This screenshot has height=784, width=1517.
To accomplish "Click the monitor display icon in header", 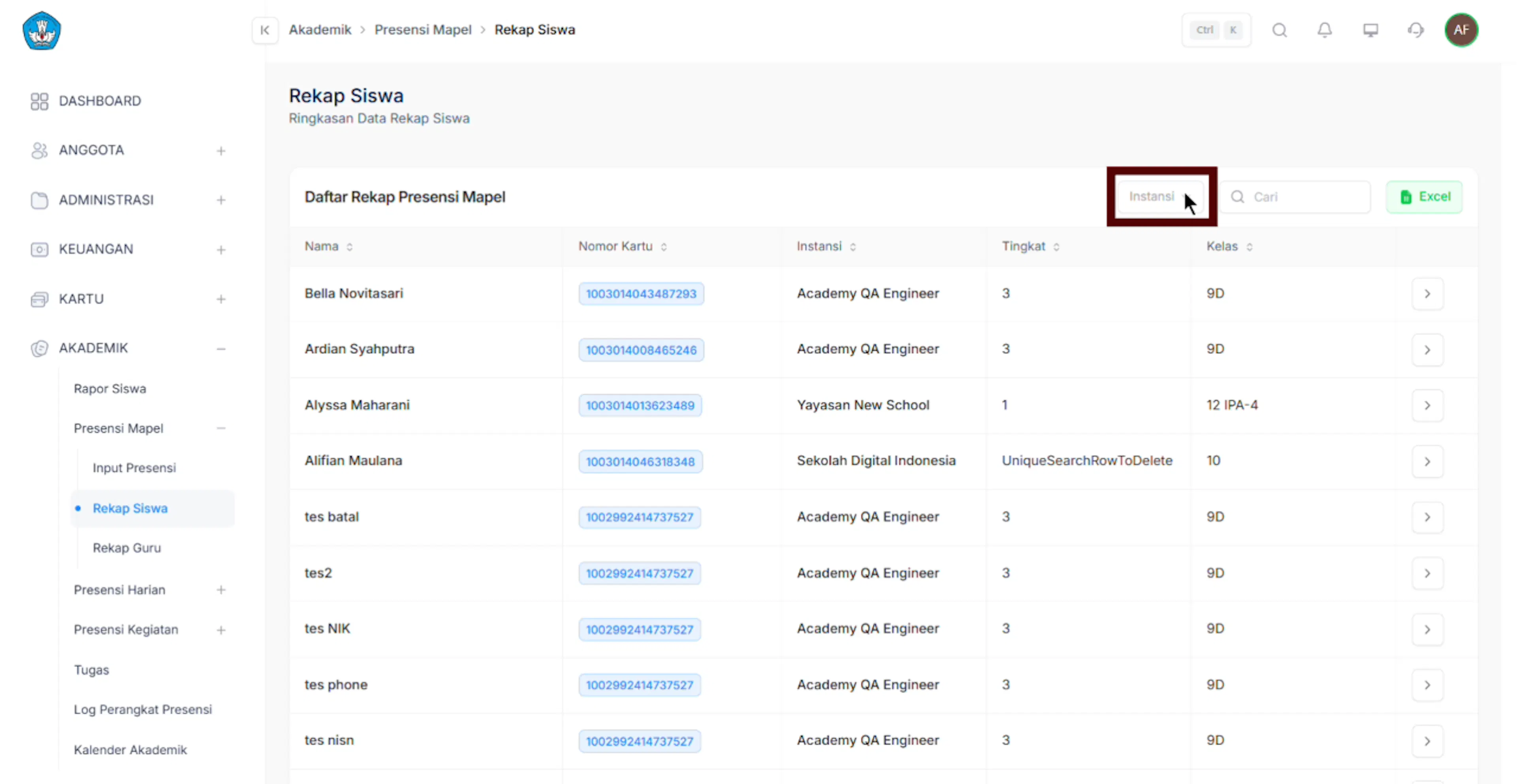I will click(x=1370, y=30).
